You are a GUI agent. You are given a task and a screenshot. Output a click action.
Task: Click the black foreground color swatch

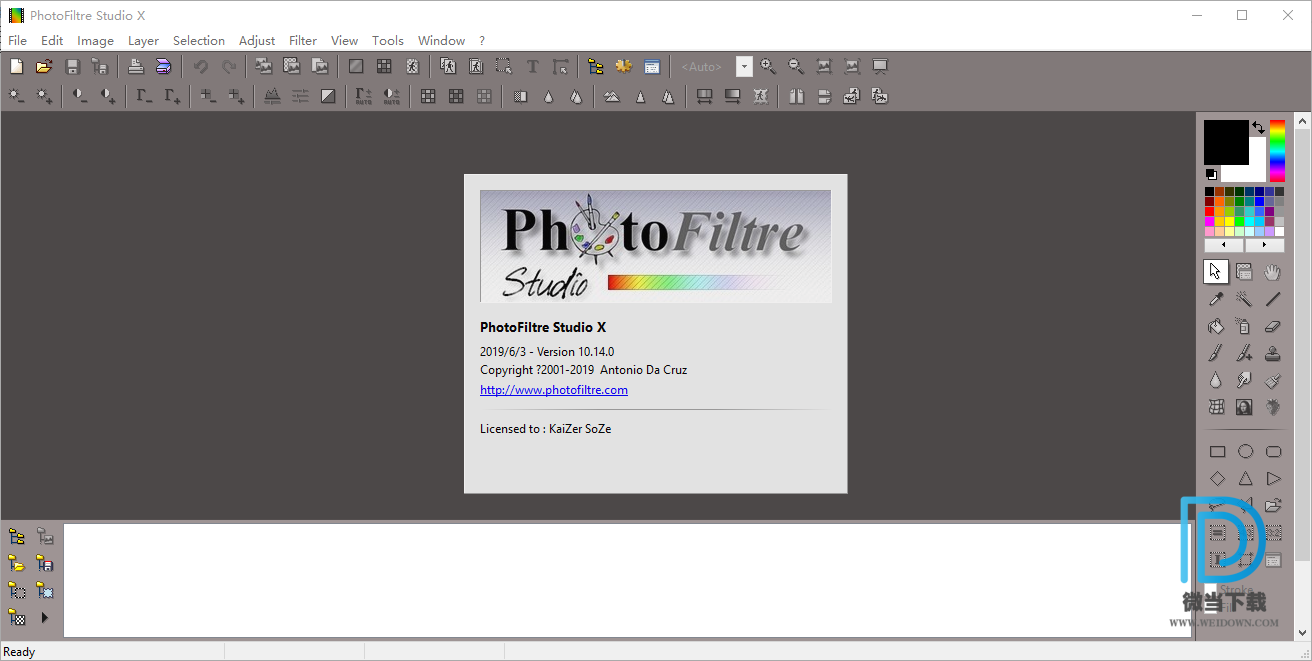(1226, 142)
